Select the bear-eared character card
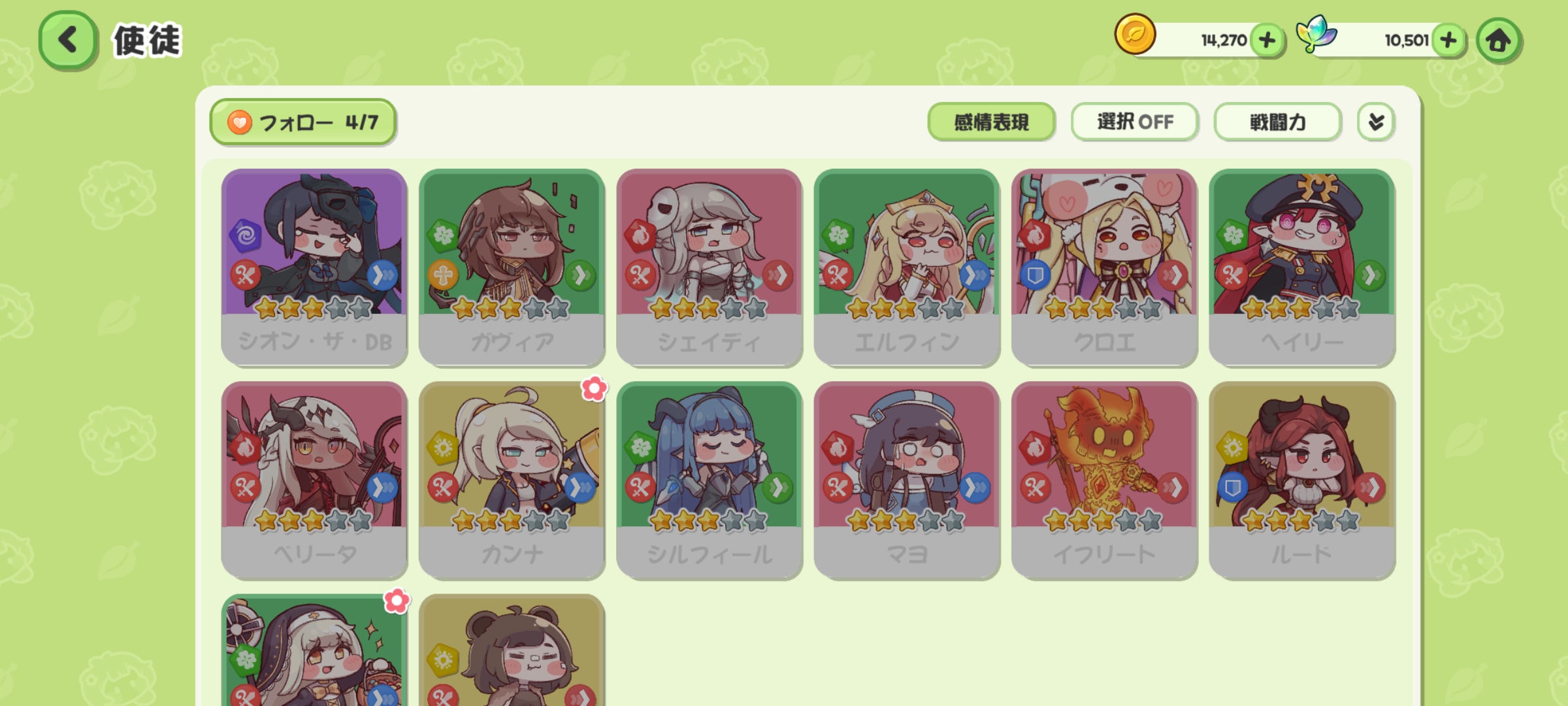 tap(512, 650)
